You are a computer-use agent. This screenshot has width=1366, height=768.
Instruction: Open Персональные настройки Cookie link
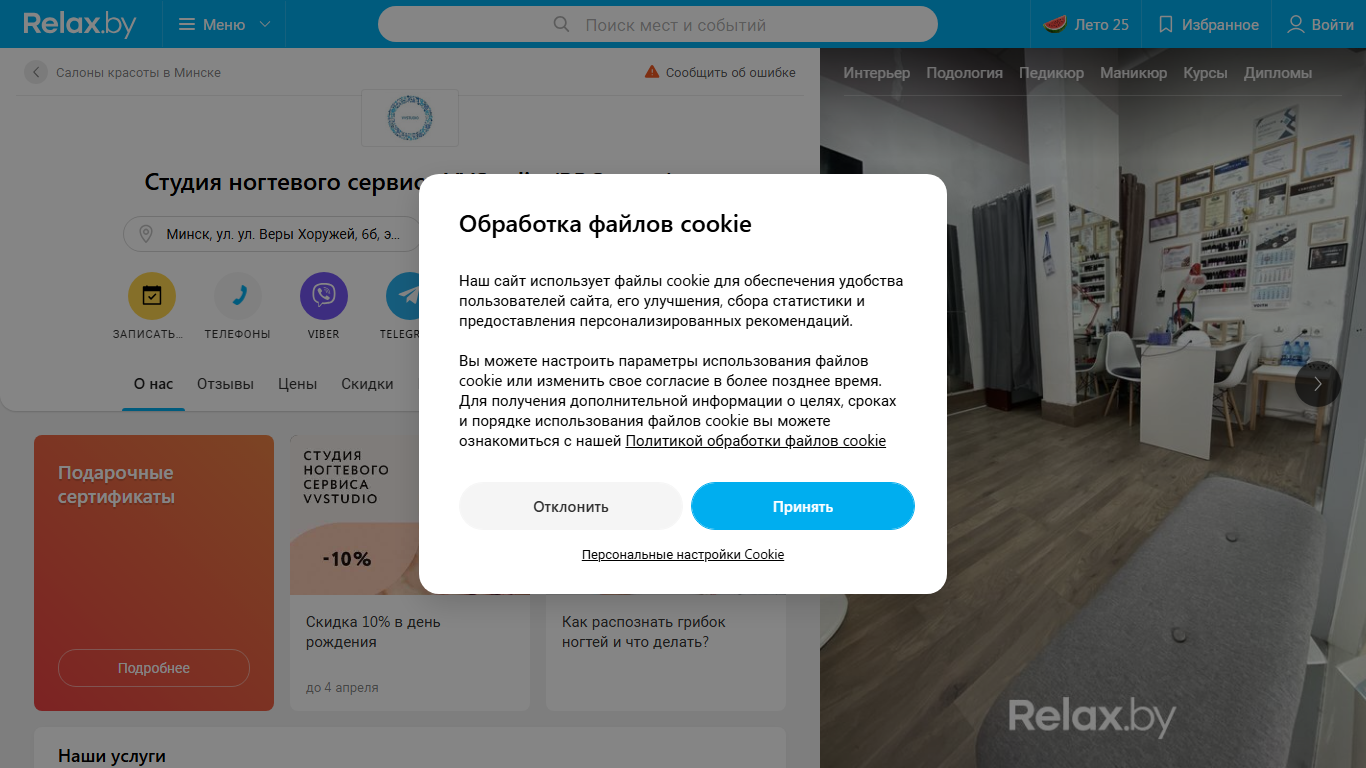(683, 554)
